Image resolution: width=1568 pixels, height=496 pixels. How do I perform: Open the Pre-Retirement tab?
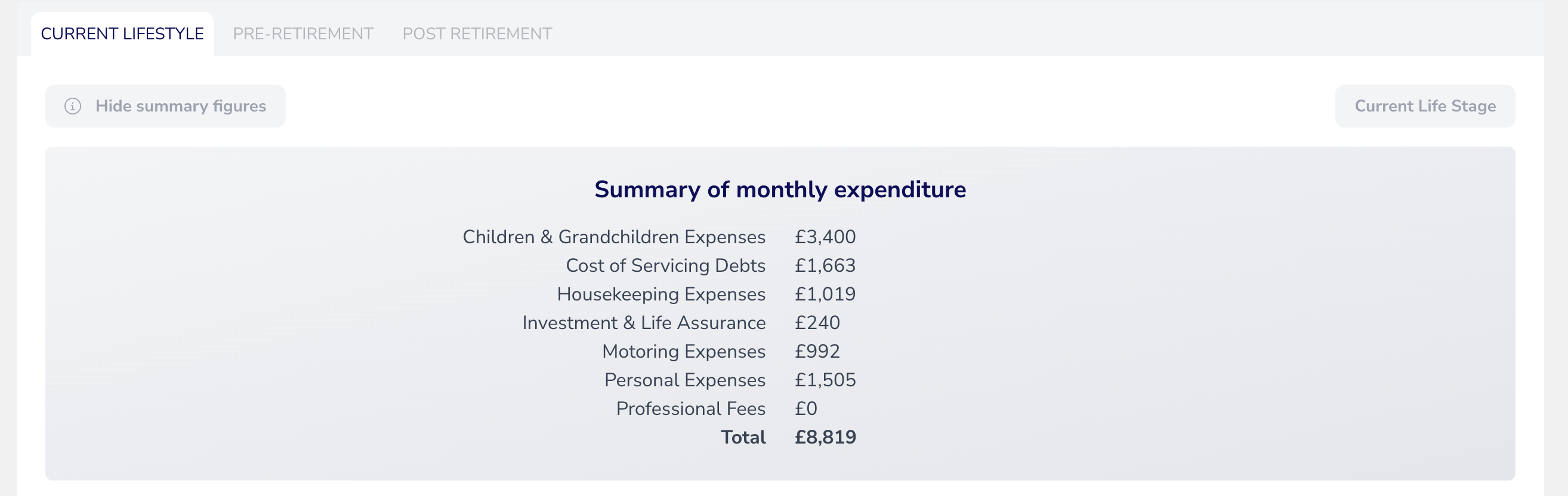pos(303,34)
